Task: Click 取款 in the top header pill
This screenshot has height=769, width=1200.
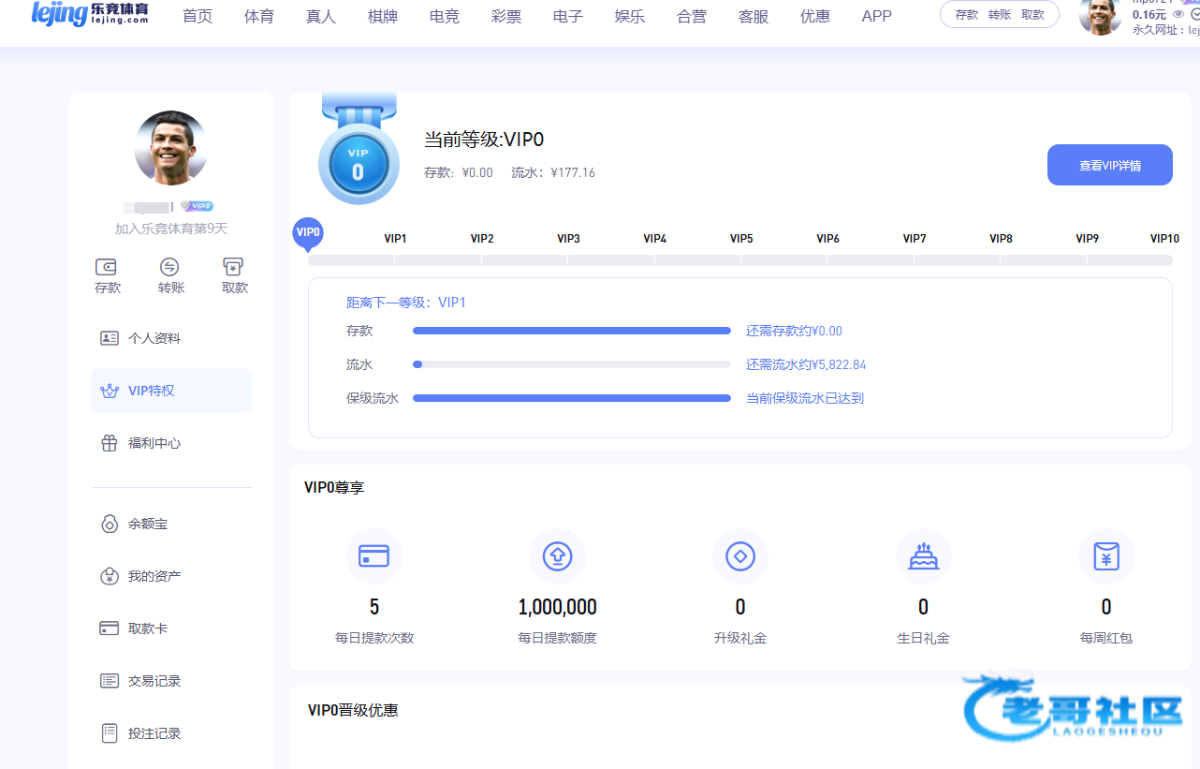Action: (1032, 15)
